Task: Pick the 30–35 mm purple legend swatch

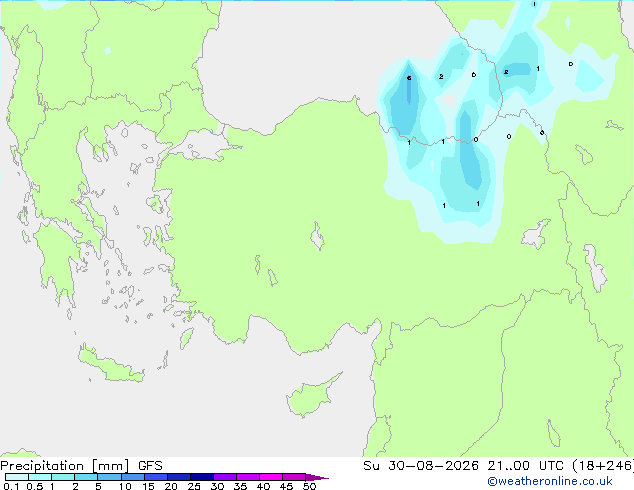Action: (224, 477)
